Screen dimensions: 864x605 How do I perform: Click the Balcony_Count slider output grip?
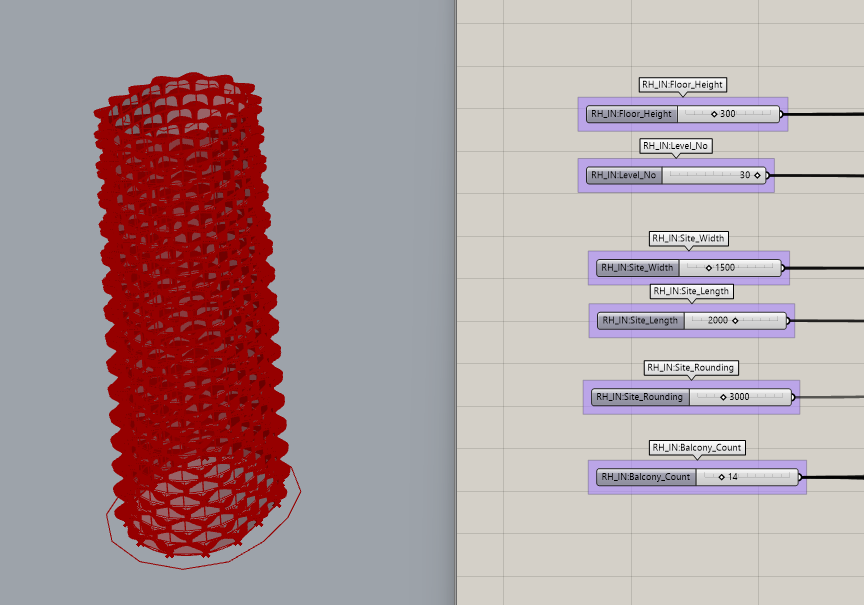(x=801, y=477)
